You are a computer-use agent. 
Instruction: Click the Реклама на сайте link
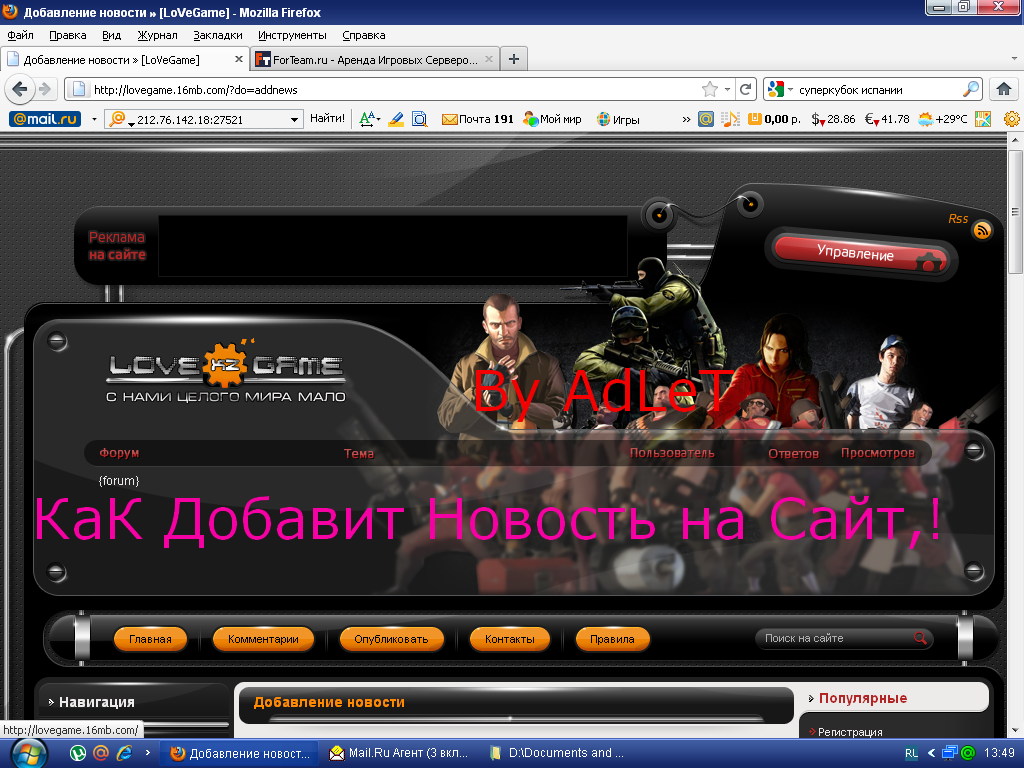click(x=117, y=246)
